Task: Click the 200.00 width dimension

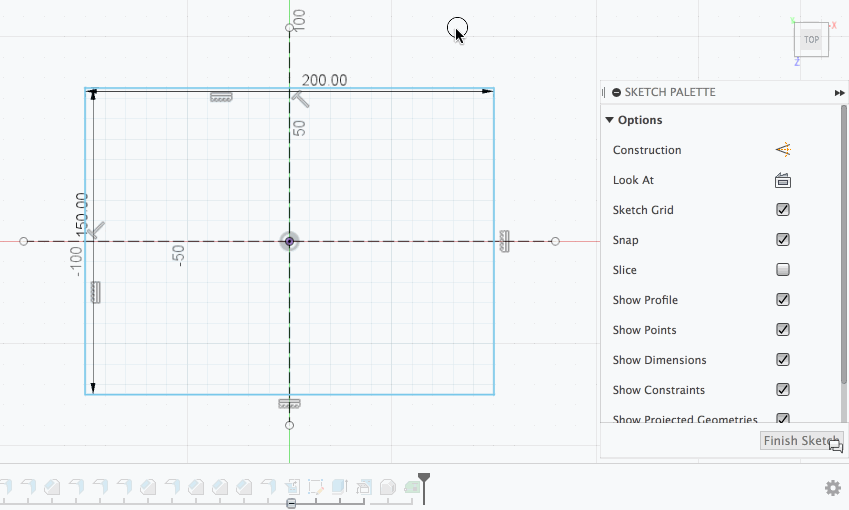Action: pyautogui.click(x=324, y=80)
